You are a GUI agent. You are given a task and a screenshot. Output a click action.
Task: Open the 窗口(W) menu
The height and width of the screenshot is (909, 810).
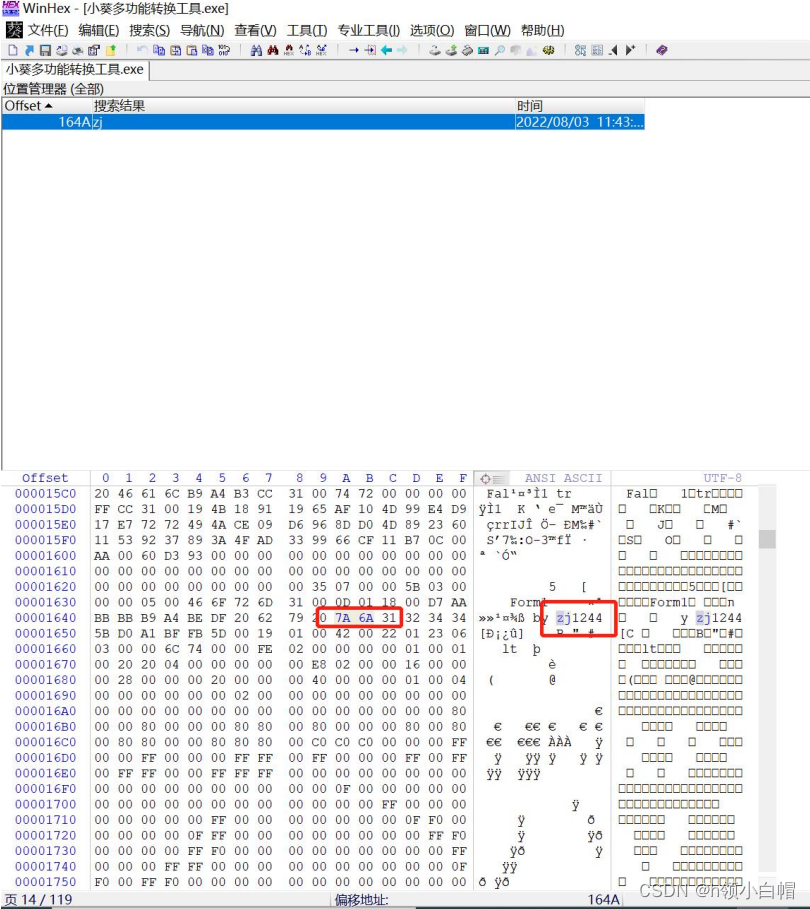coord(488,30)
